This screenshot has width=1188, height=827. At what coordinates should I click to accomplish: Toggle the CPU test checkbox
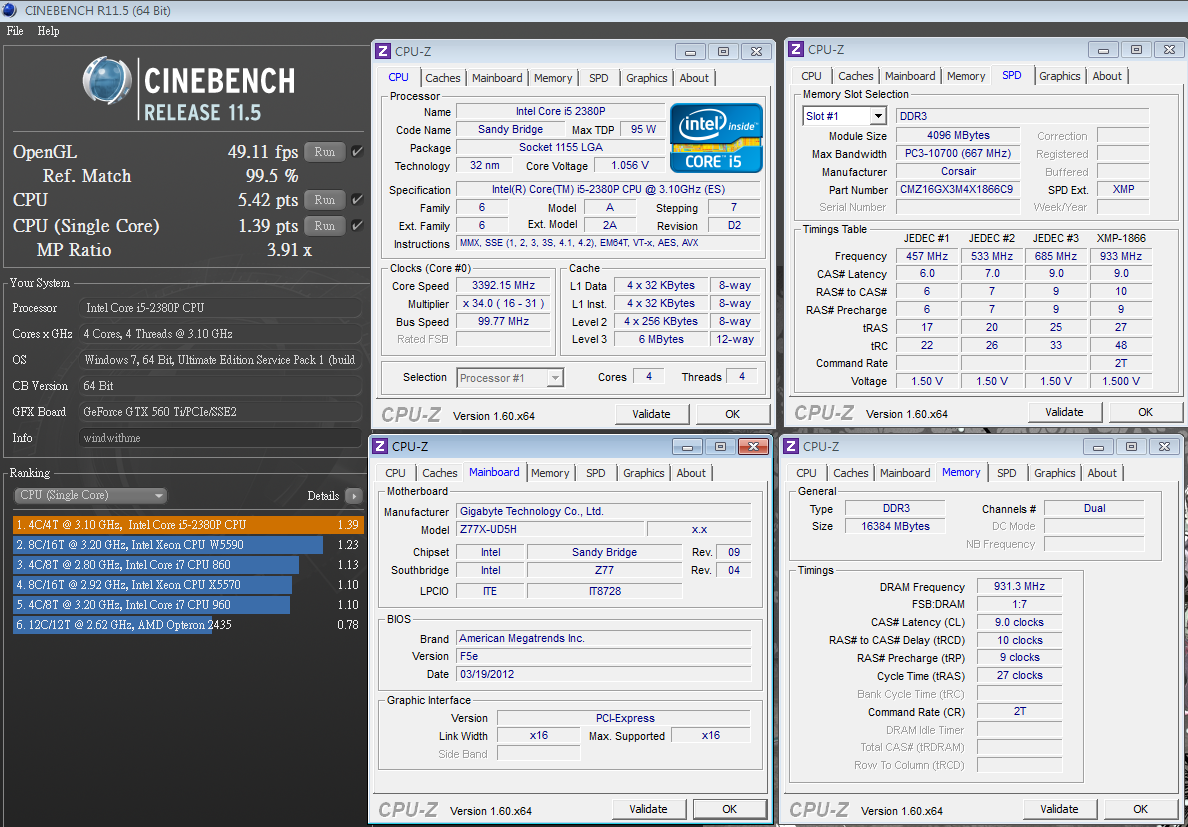[358, 200]
